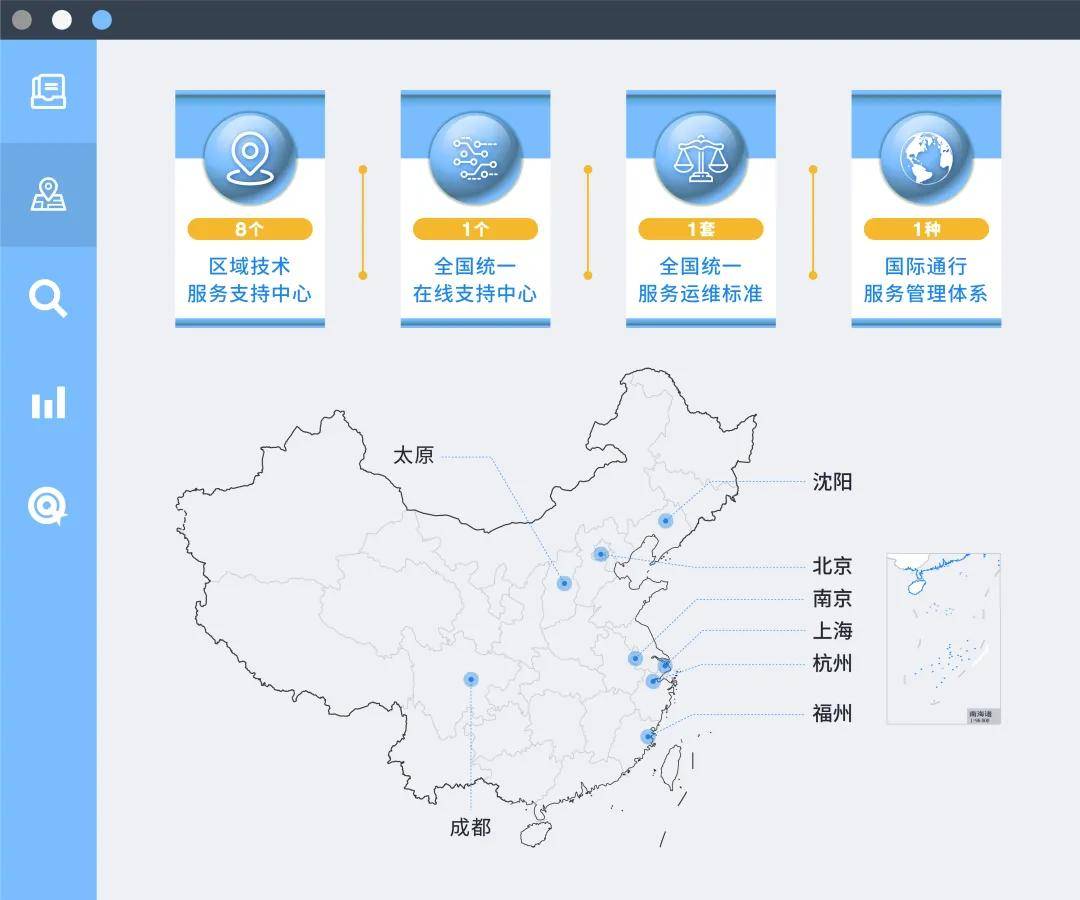The image size is (1080, 900).
Task: Click the balance scales sphere icon
Action: 701,158
